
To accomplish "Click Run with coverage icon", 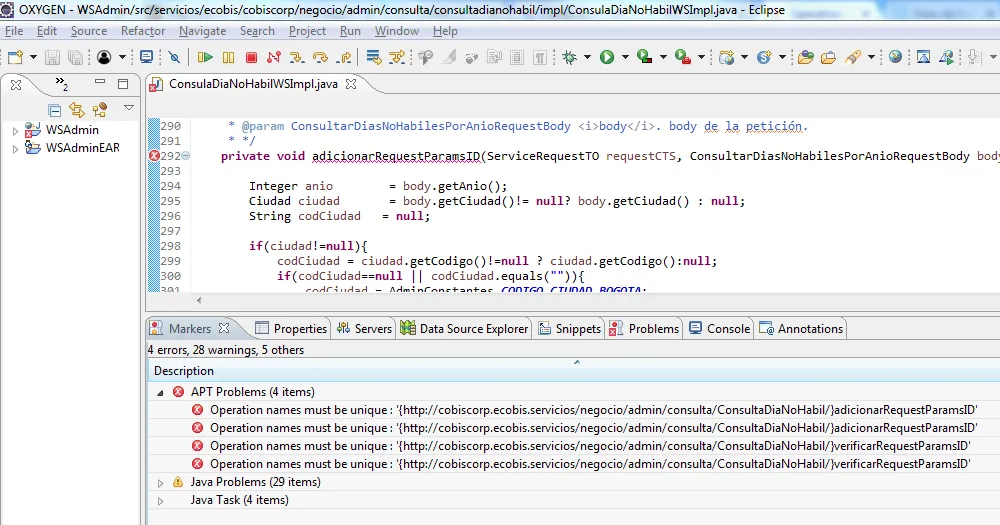I will coord(645,57).
